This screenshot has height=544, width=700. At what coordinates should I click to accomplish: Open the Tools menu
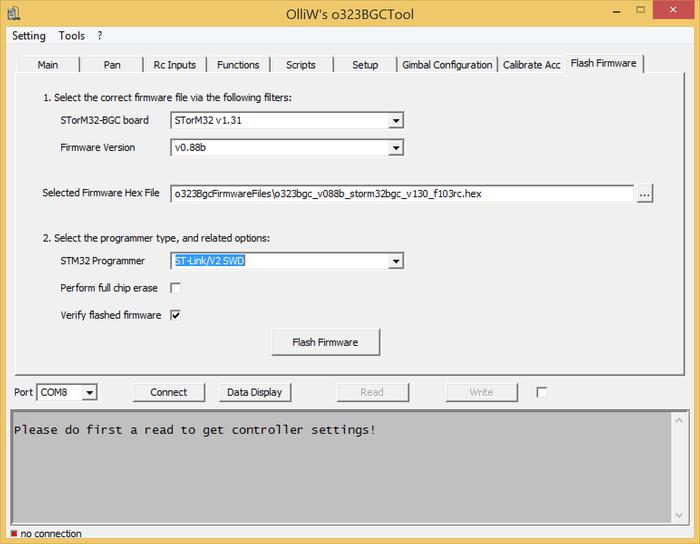72,36
